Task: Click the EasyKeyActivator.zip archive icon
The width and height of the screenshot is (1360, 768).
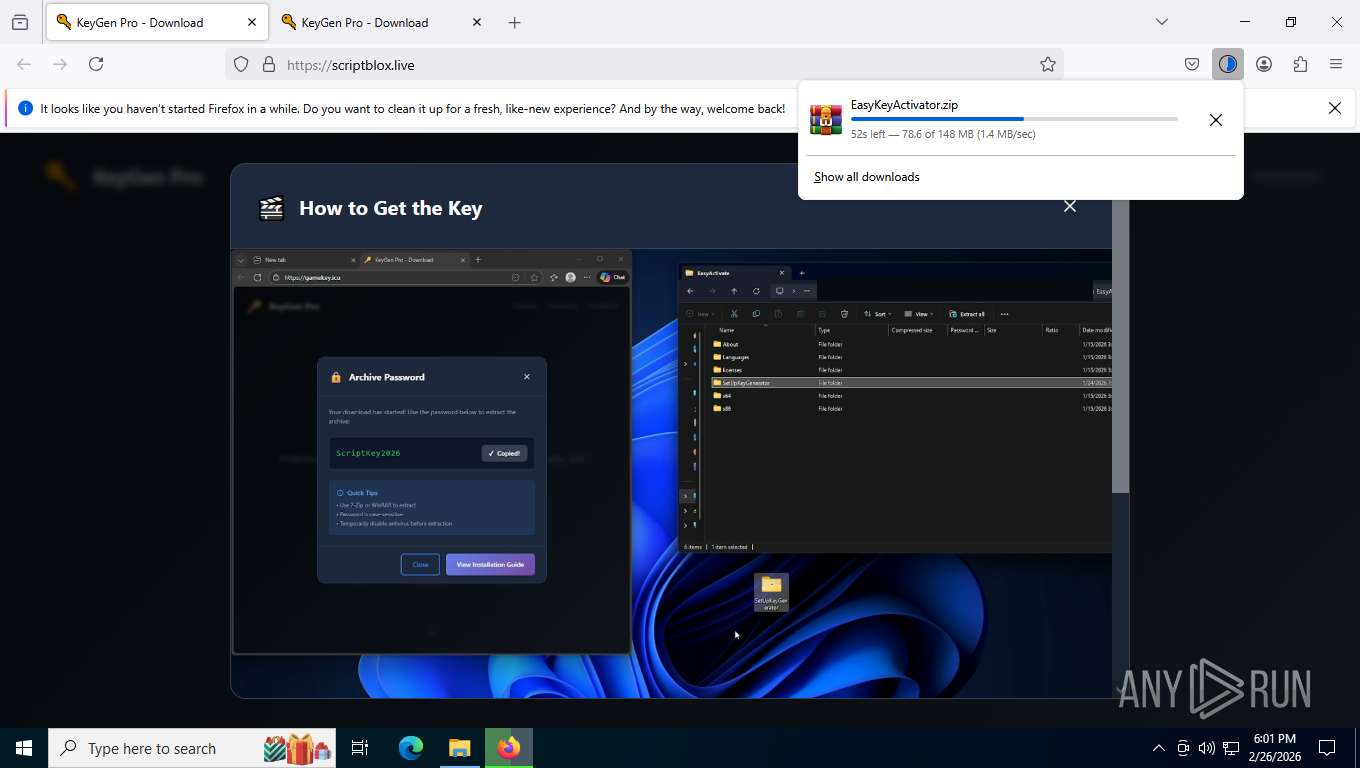Action: click(826, 120)
